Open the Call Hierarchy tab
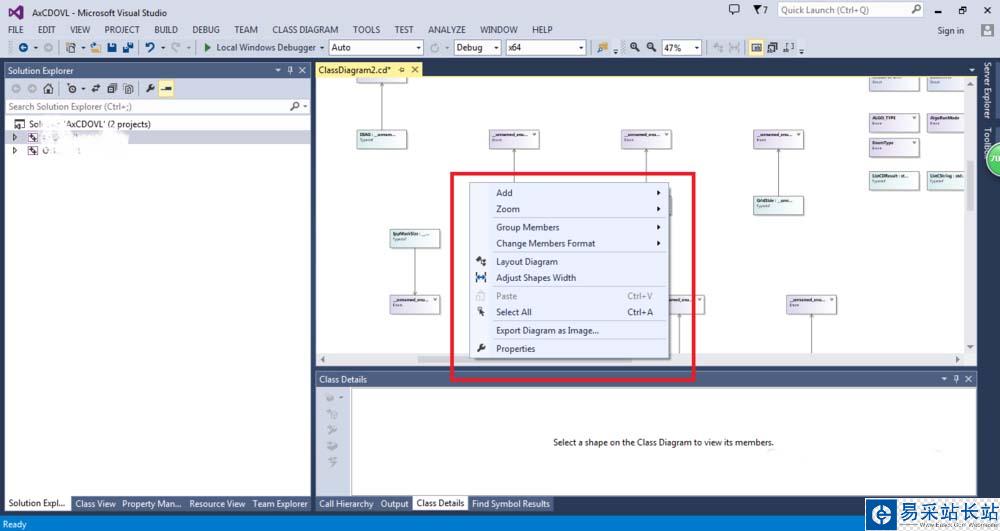This screenshot has width=1000, height=531. pyautogui.click(x=346, y=504)
